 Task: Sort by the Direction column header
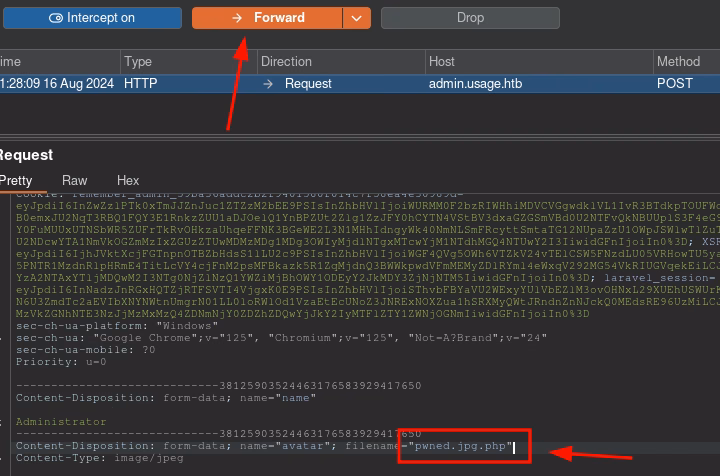tap(341, 62)
